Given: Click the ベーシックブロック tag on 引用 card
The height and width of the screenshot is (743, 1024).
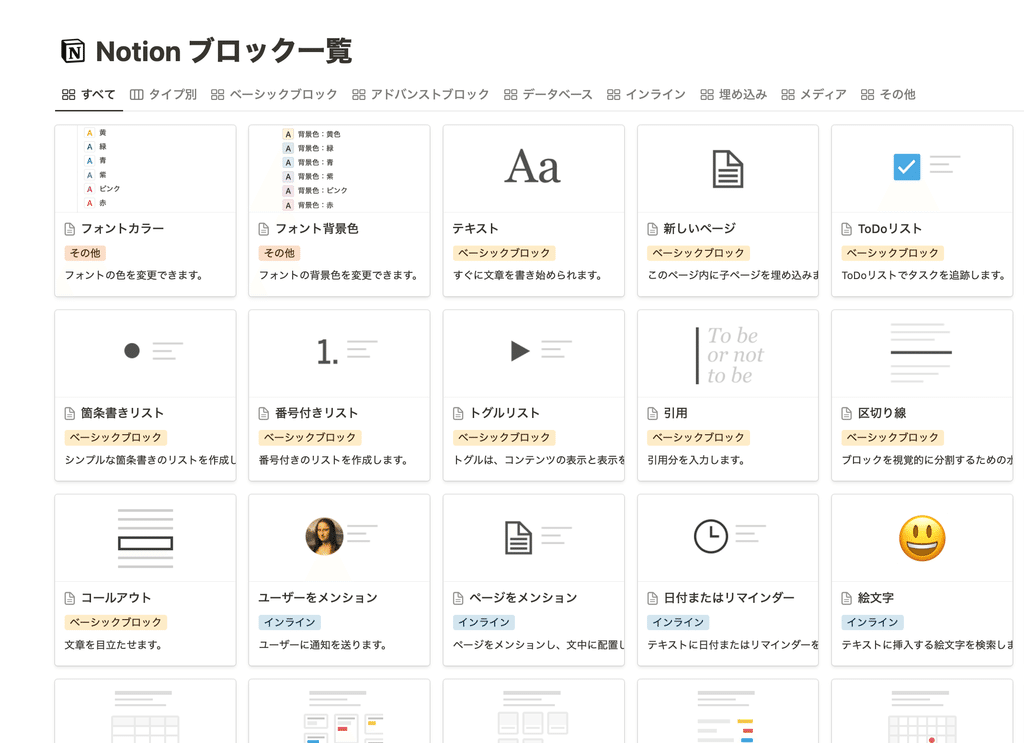Looking at the screenshot, I should (698, 437).
